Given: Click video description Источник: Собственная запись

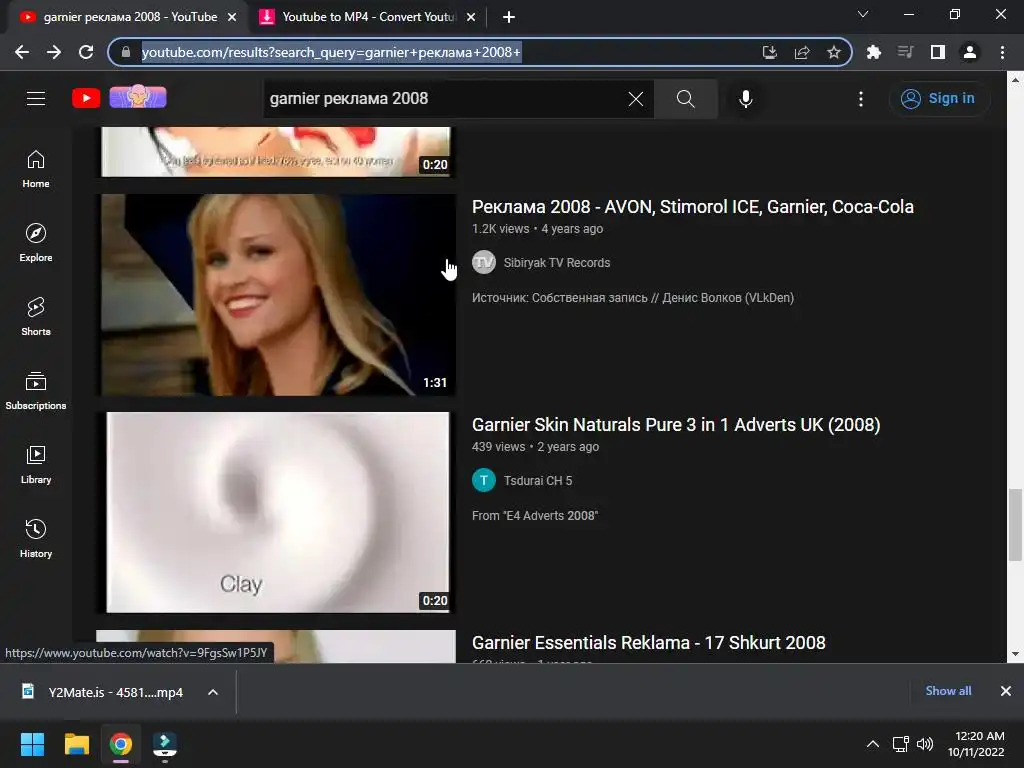Looking at the screenshot, I should (x=633, y=298).
